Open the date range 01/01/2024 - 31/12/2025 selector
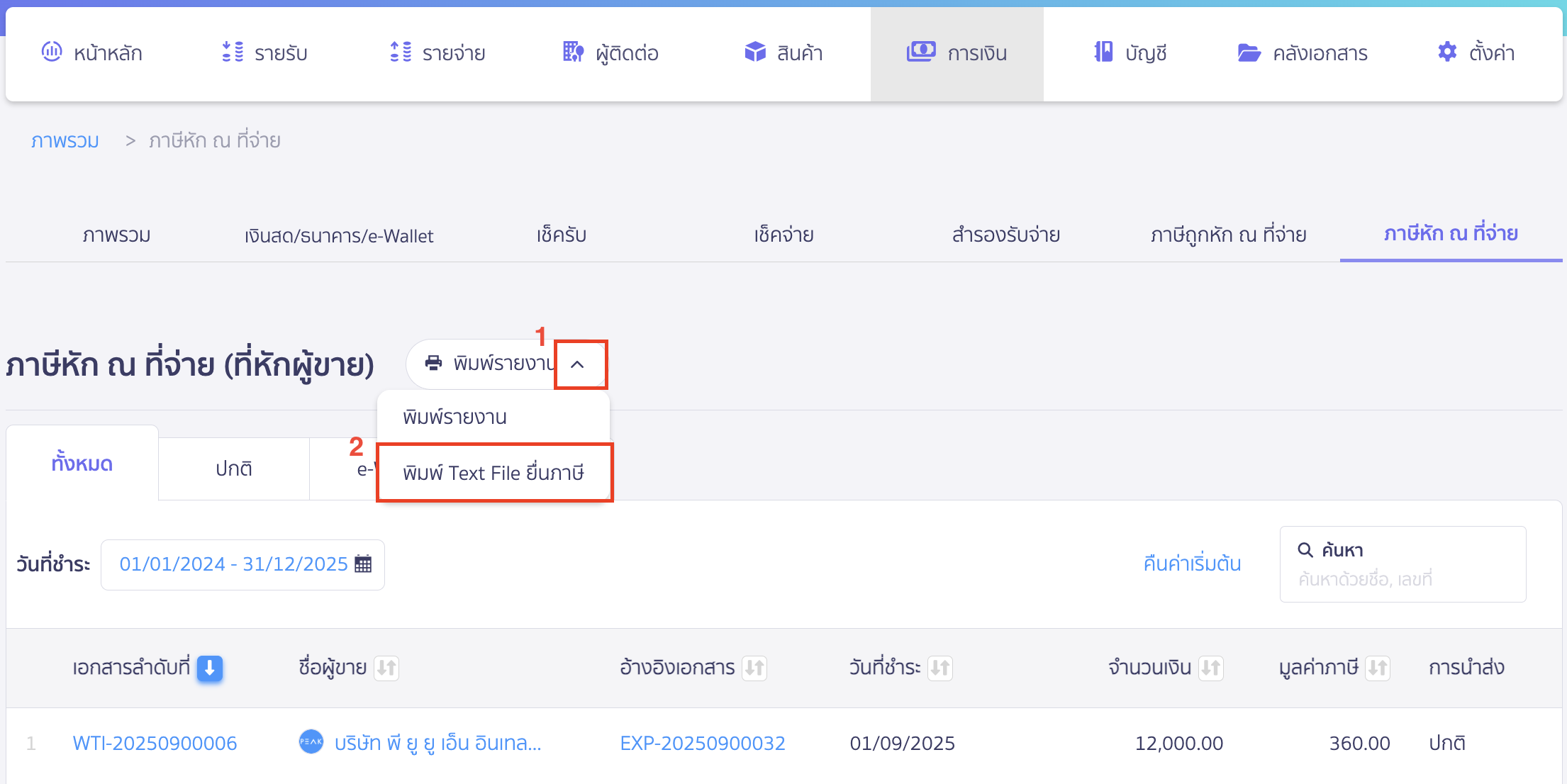1567x784 pixels. pos(234,564)
